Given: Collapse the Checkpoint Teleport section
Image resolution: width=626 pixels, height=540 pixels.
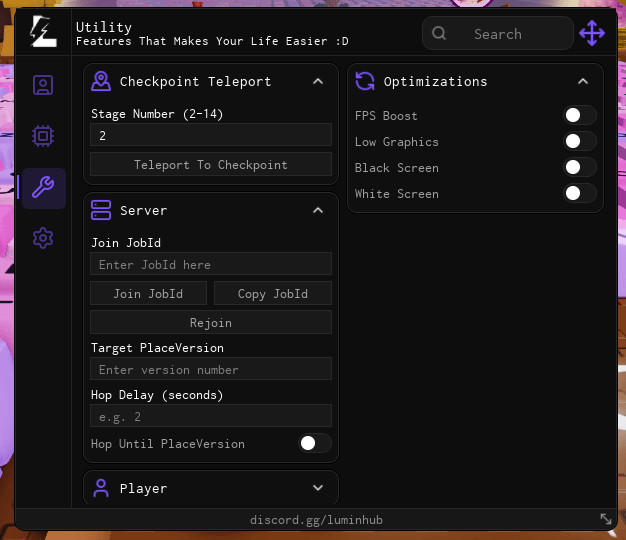Looking at the screenshot, I should pyautogui.click(x=318, y=81).
